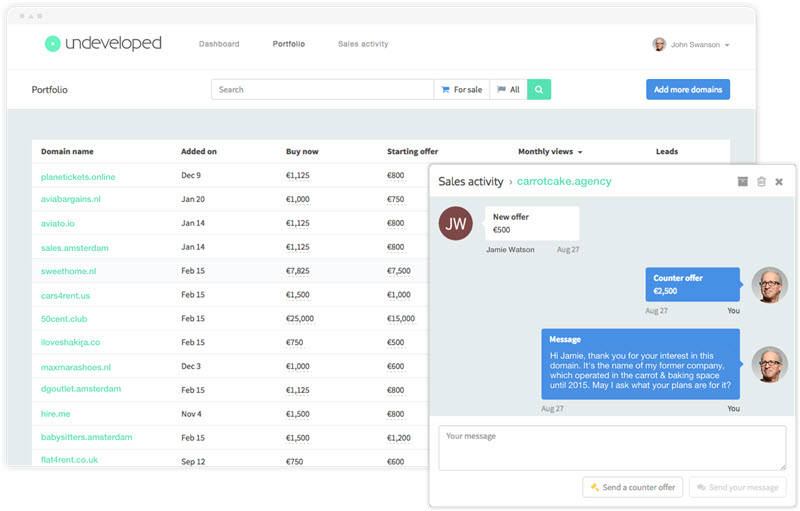800x511 pixels.
Task: Open planetickets.online domain
Action: [78, 177]
